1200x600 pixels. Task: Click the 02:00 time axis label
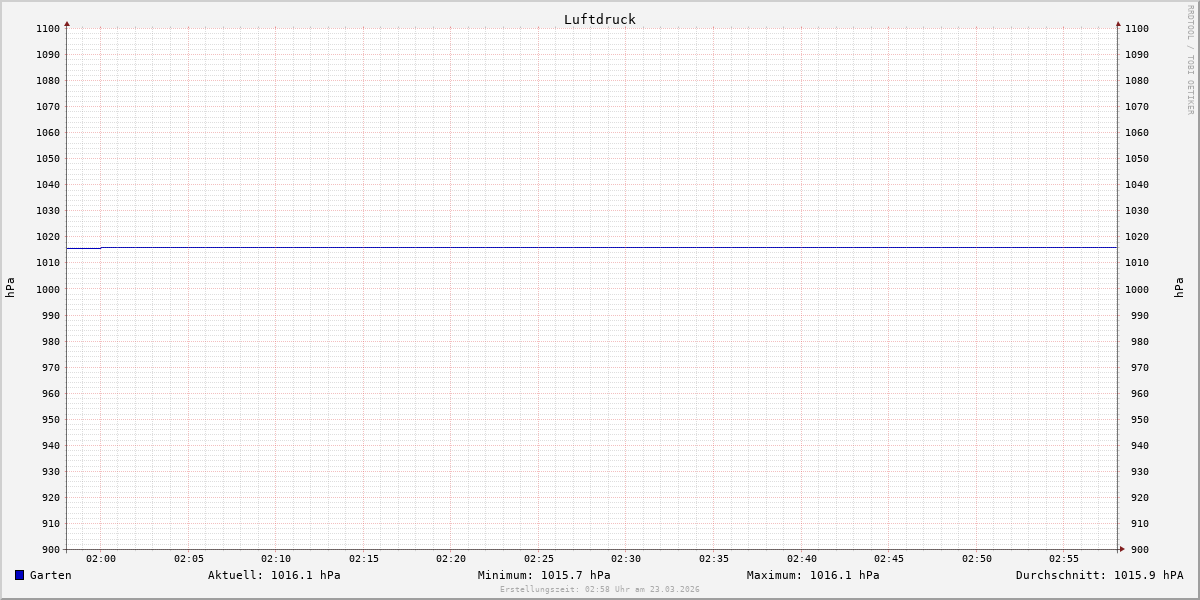pyautogui.click(x=101, y=559)
